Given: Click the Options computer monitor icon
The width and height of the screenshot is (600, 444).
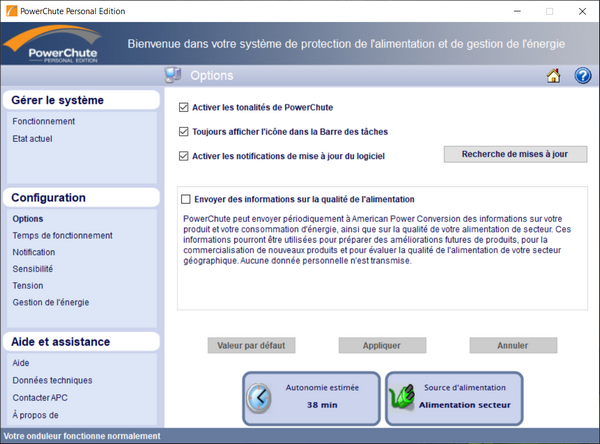Looking at the screenshot, I should 173,75.
